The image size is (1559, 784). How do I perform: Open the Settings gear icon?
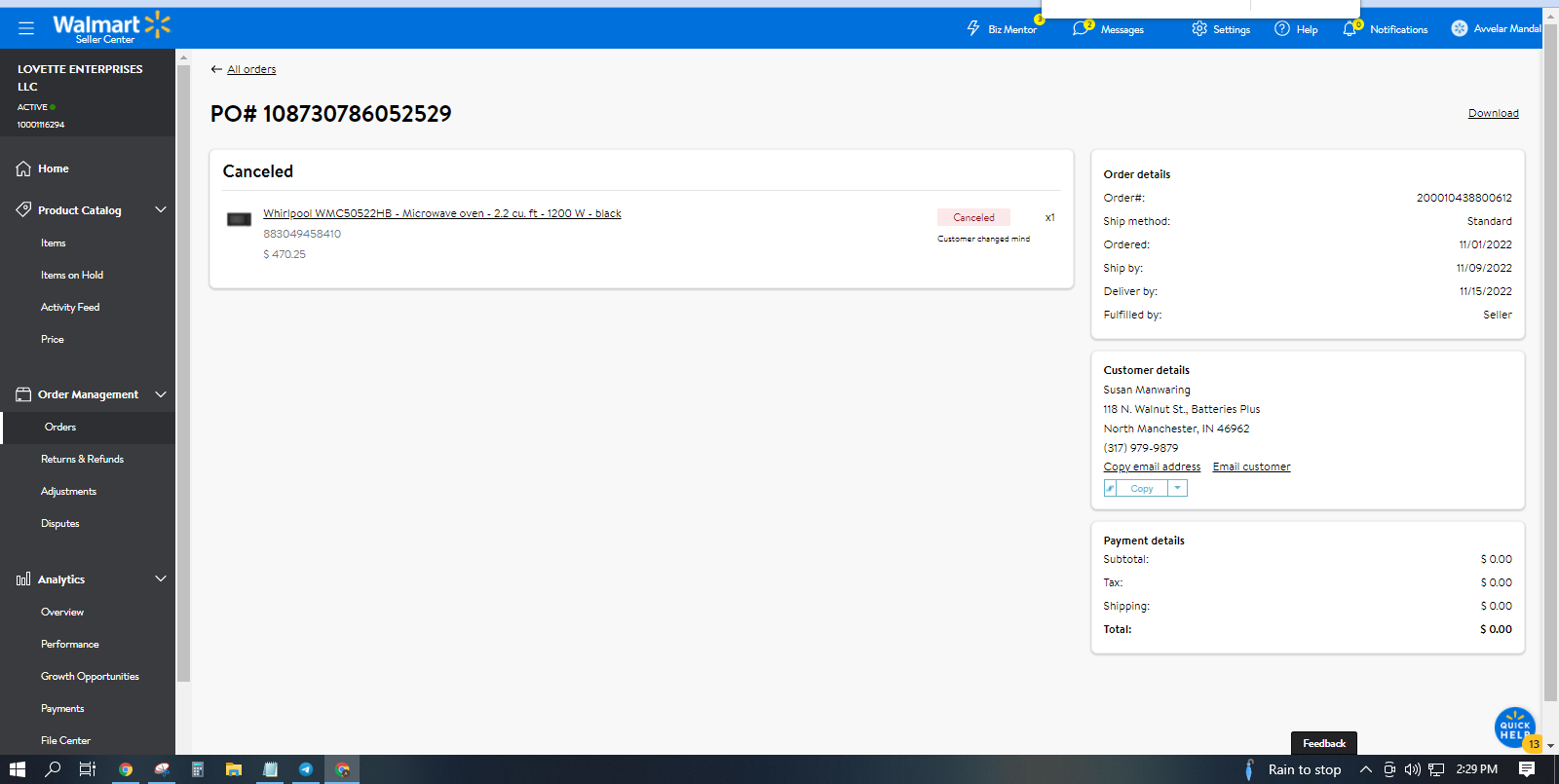pyautogui.click(x=1199, y=28)
